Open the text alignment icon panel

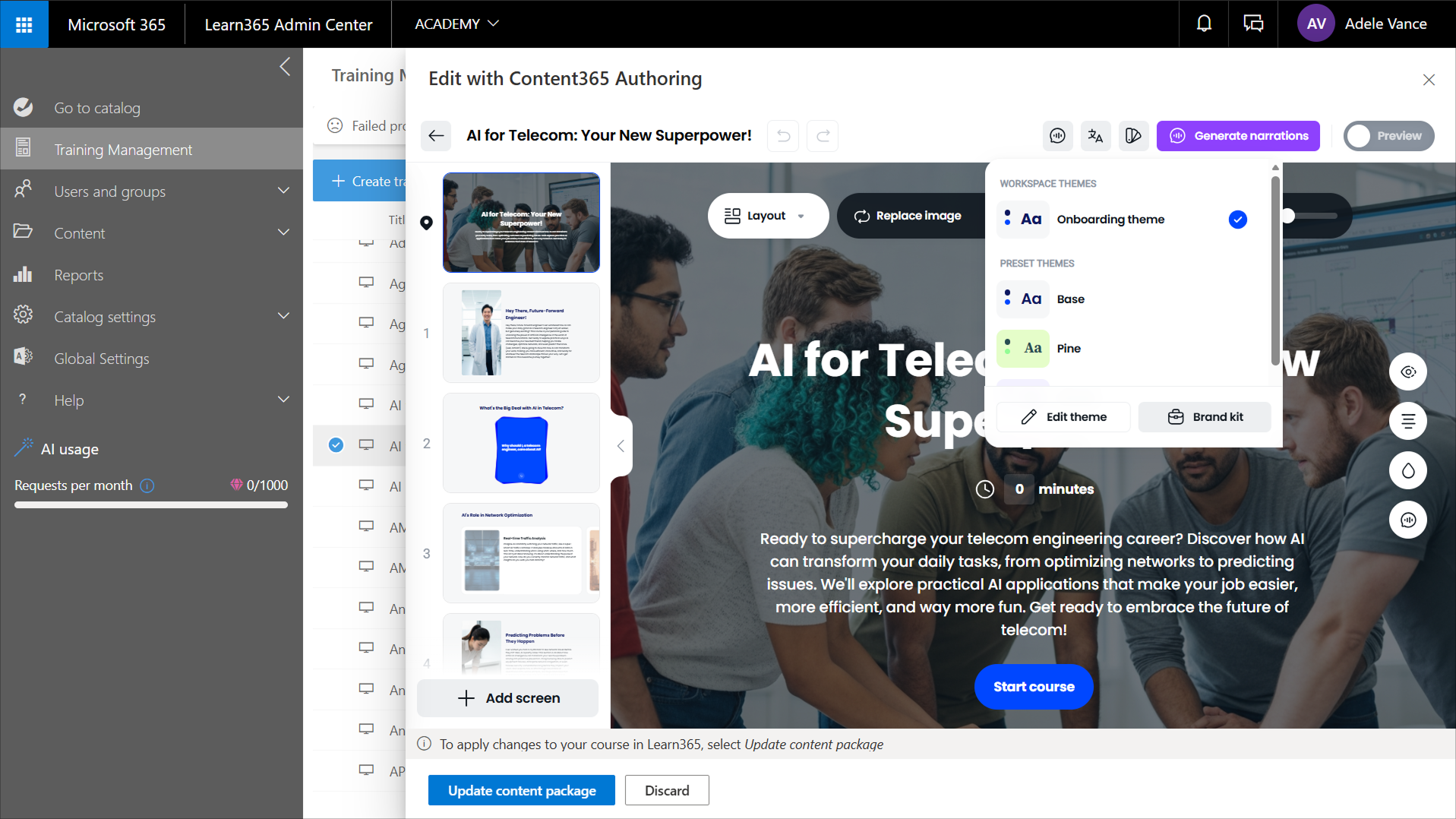coord(1408,422)
